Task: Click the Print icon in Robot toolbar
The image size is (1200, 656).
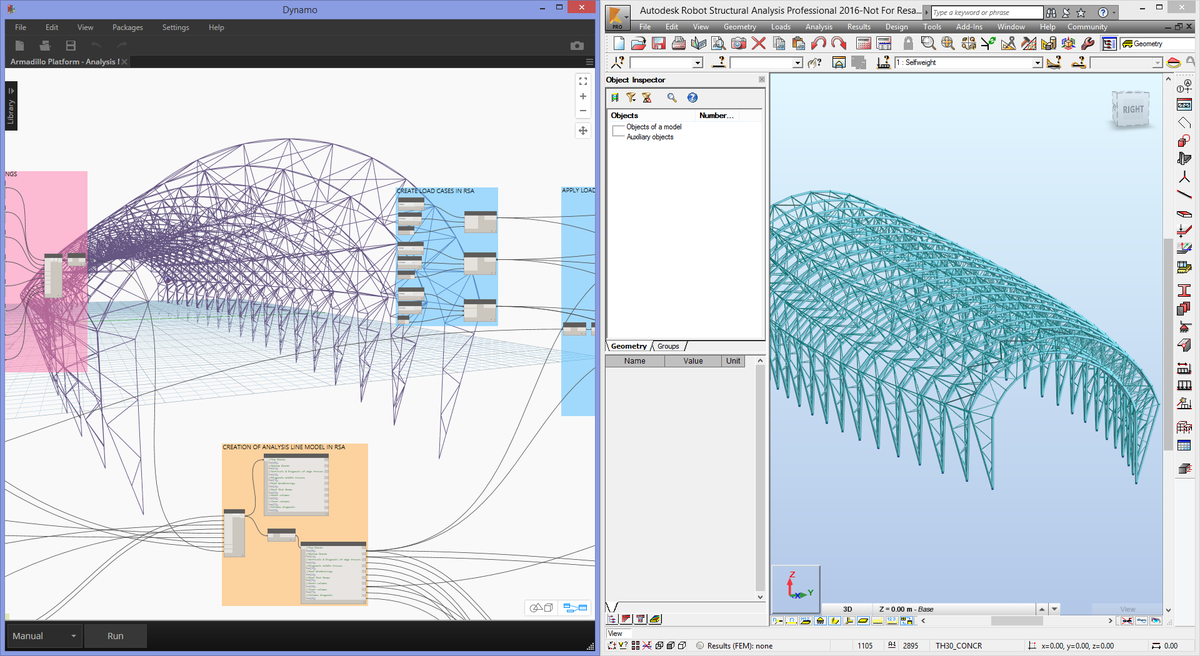Action: [679, 44]
